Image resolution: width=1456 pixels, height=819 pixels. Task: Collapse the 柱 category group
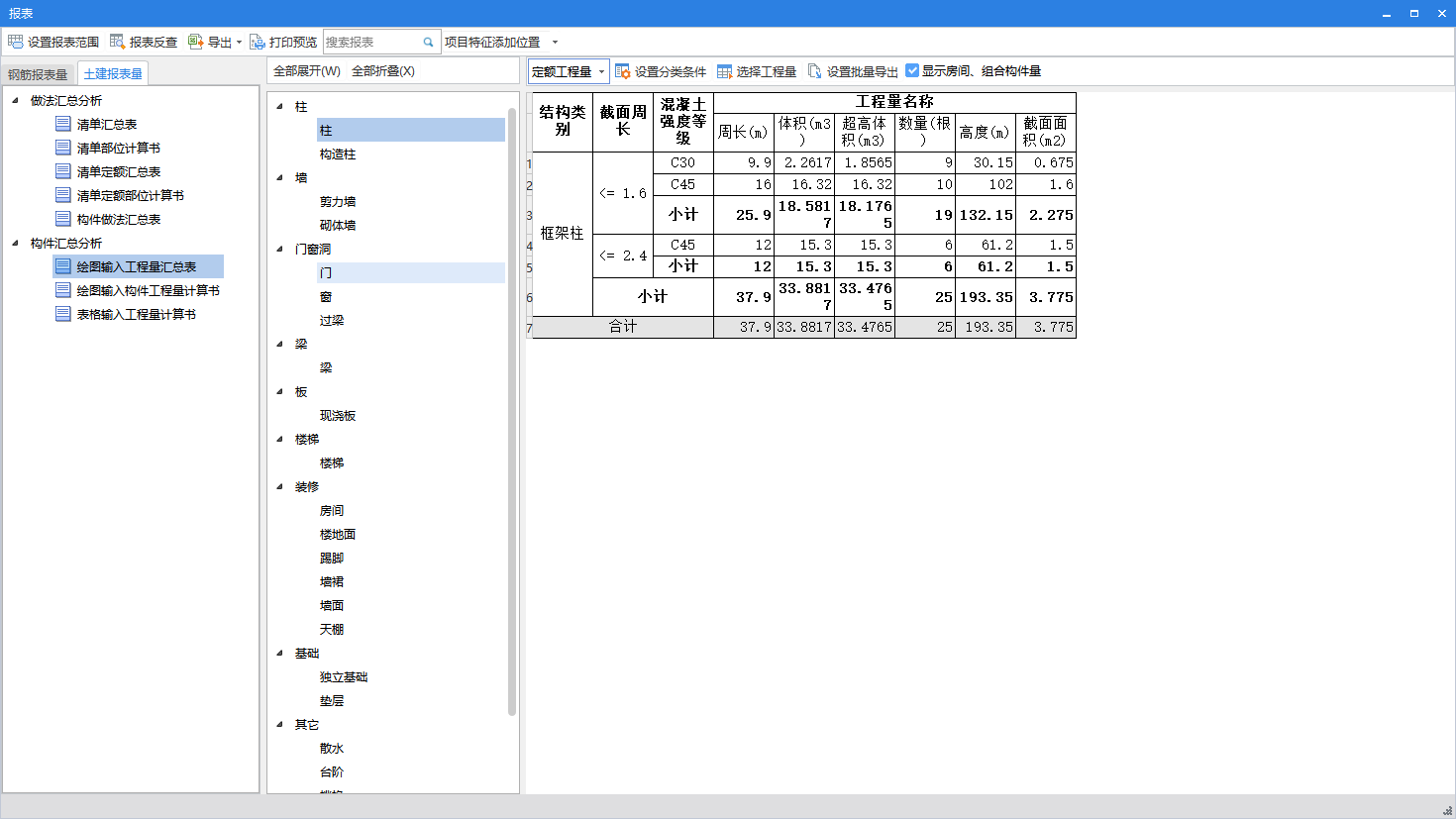click(x=279, y=106)
